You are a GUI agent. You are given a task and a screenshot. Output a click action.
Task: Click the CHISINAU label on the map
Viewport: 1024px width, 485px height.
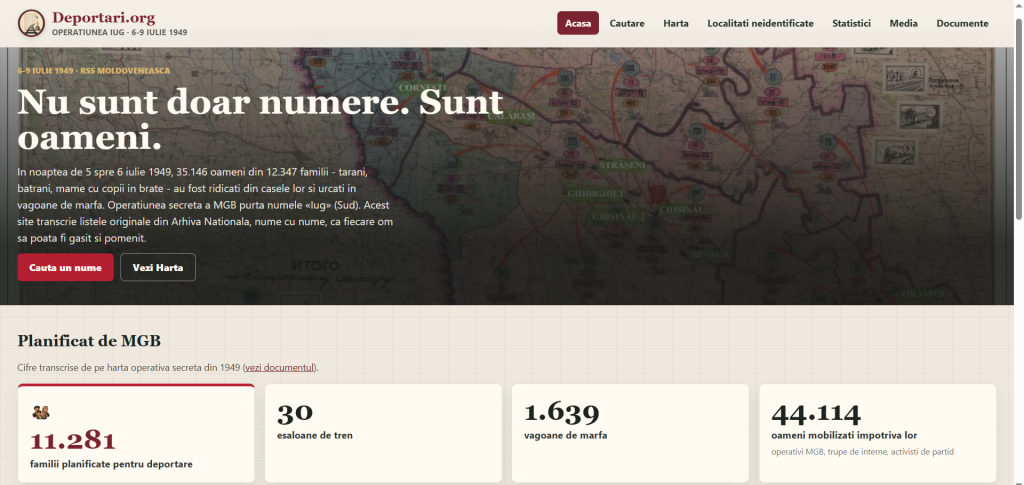pos(682,210)
